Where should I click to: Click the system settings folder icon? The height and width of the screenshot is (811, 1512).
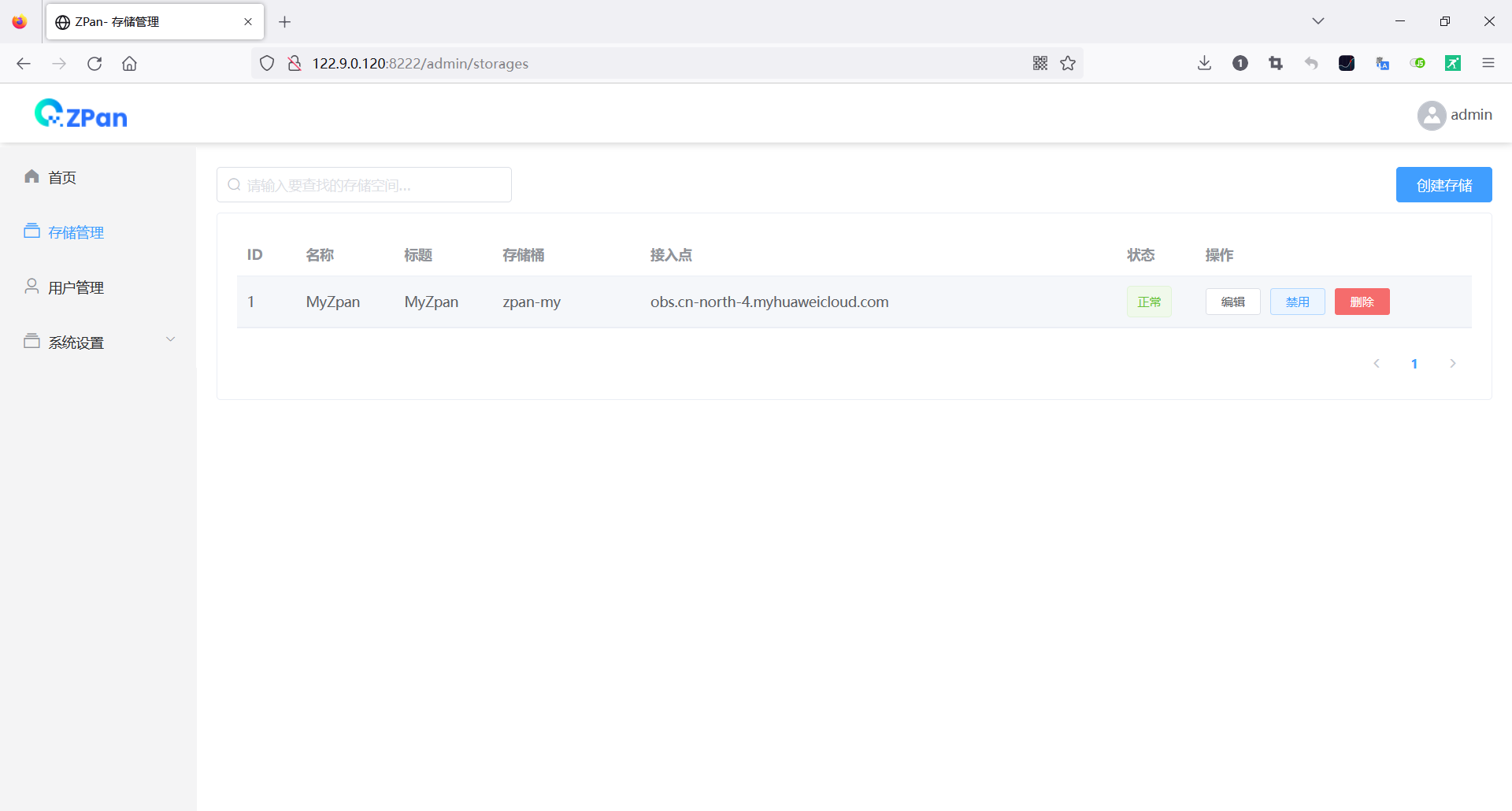[31, 342]
